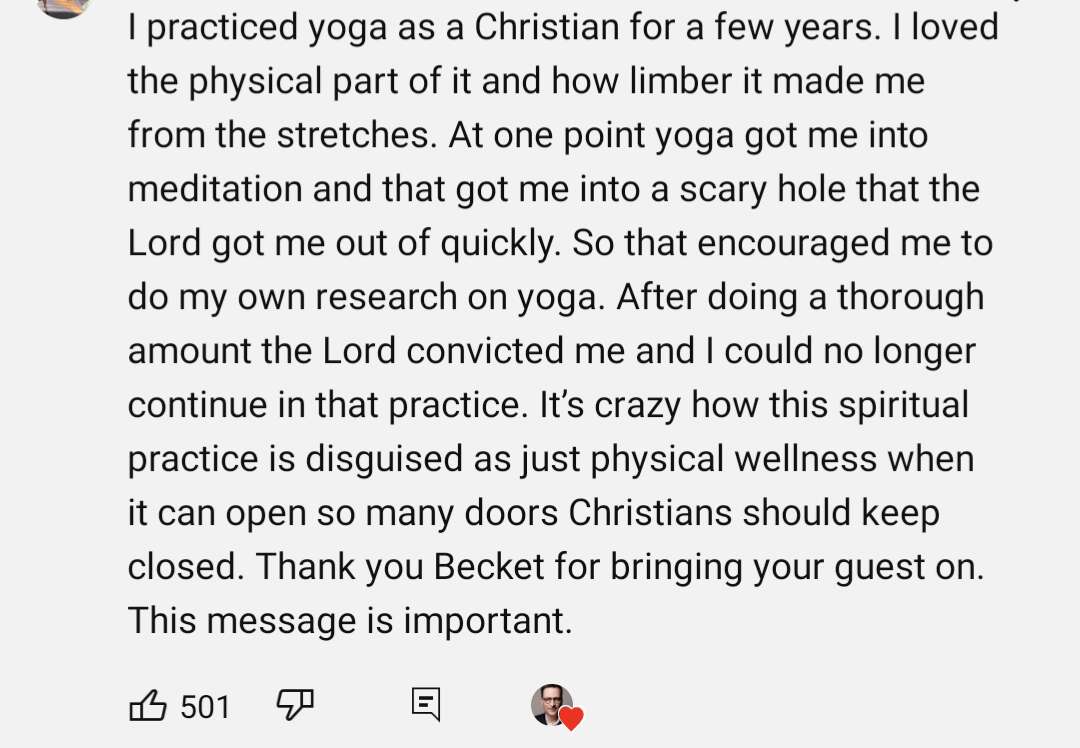Click the phrase "Lord convicted me"
The height and width of the screenshot is (748, 1080).
475,351
